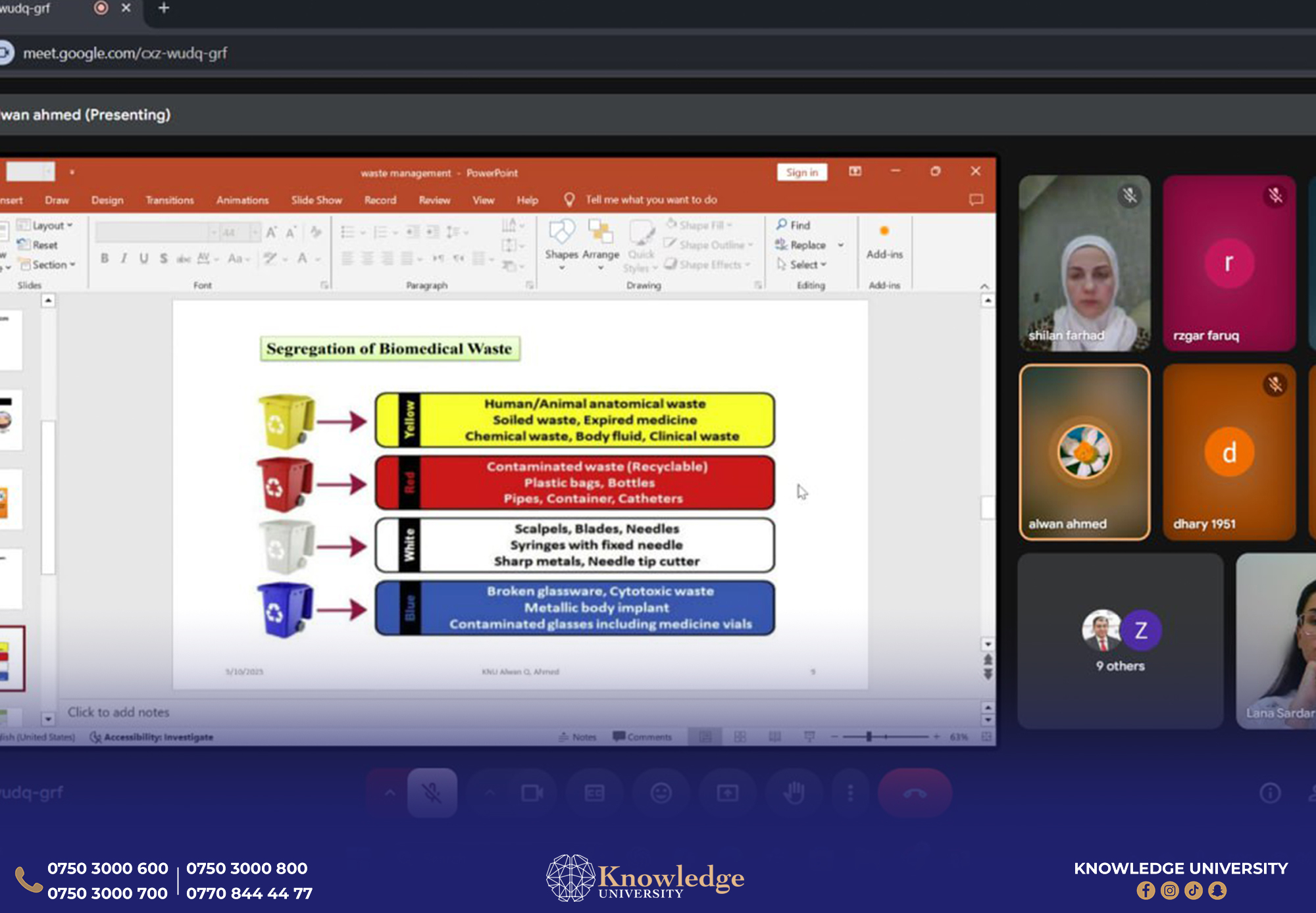Open Quick Styles gallery
This screenshot has width=1316, height=913.
click(642, 247)
